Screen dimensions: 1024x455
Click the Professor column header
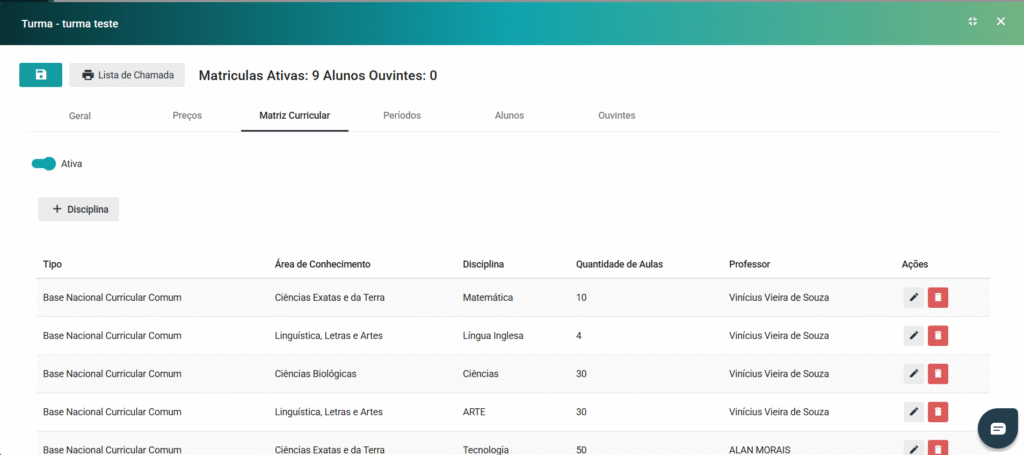[750, 264]
